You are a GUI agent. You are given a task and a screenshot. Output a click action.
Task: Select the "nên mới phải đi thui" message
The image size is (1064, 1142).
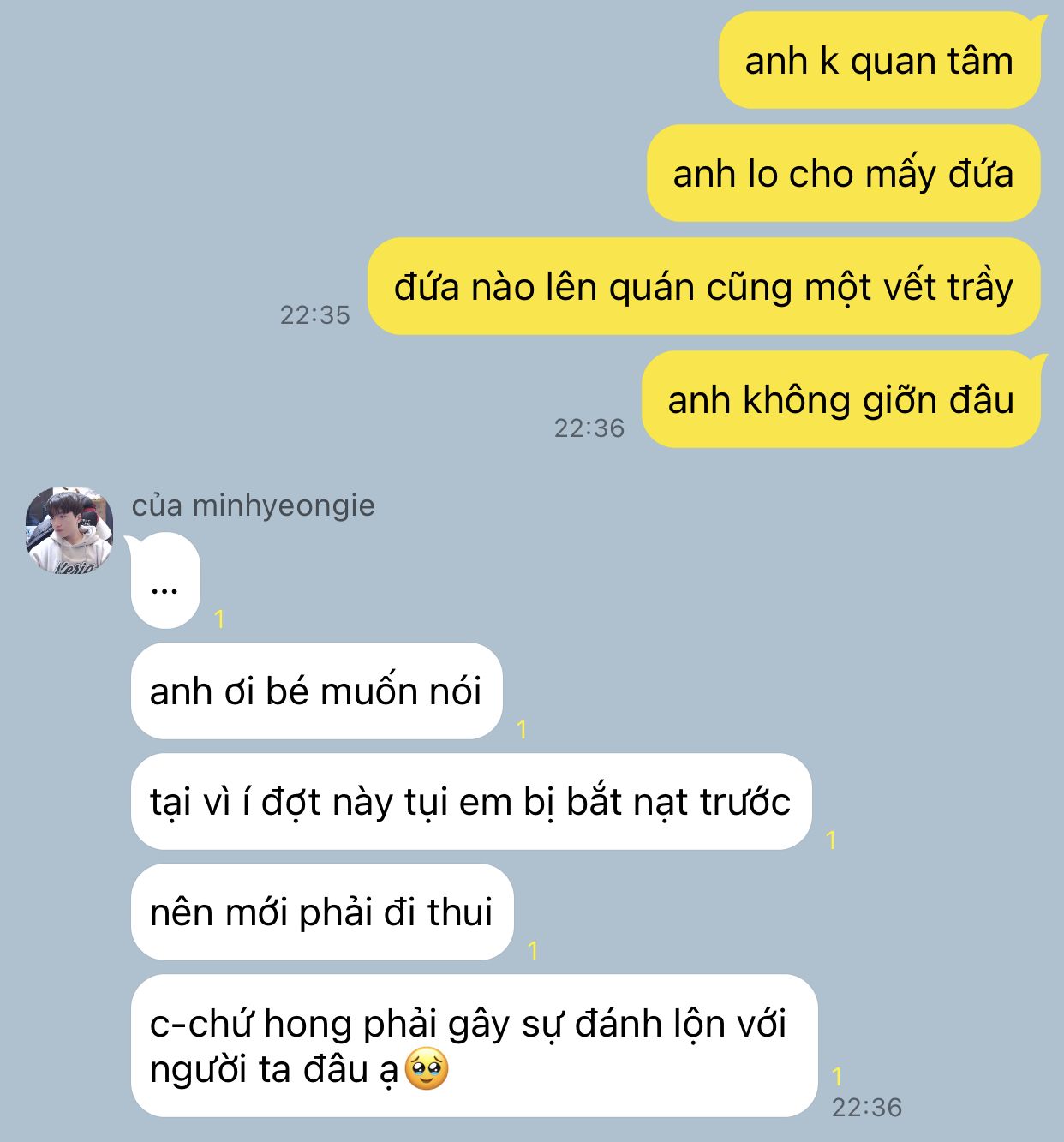[322, 912]
